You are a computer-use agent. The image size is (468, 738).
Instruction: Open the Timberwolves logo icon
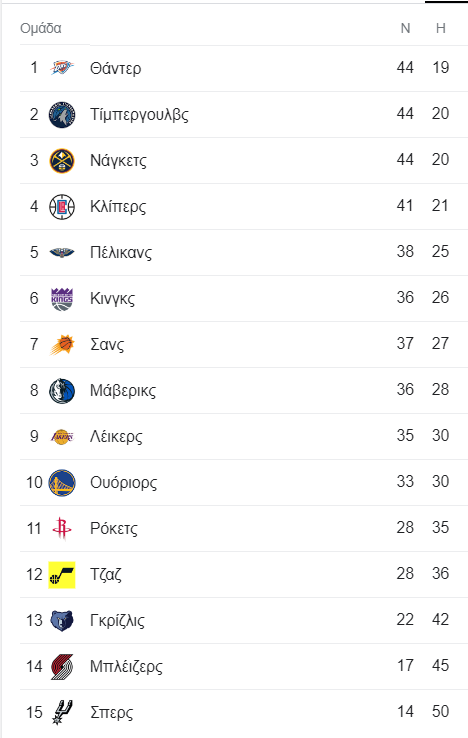62,114
